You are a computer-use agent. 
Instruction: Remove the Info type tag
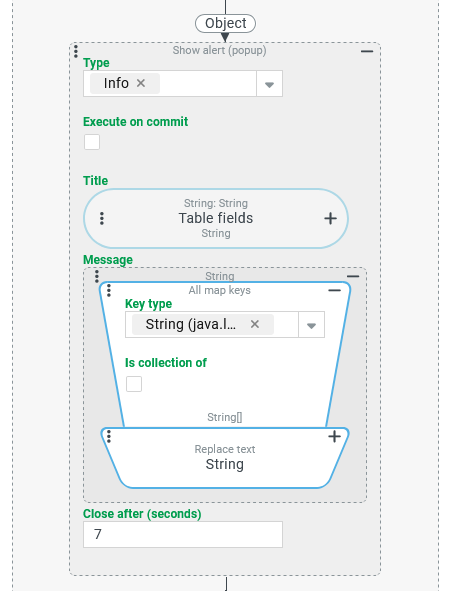pyautogui.click(x=141, y=83)
